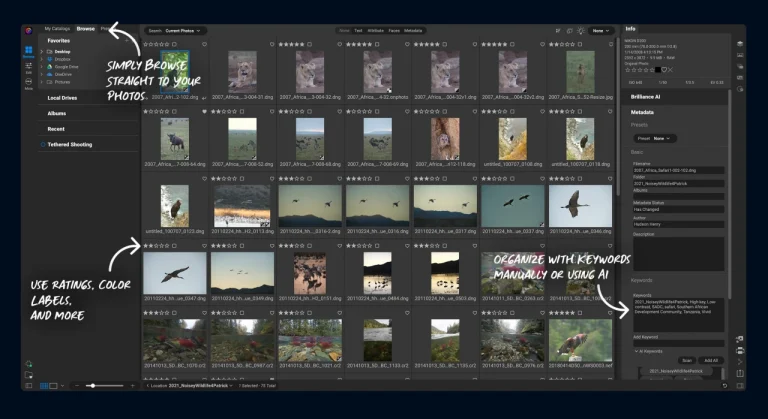
Task: Toggle heart on 2007_Africa...52-Resize.jpg thumbnail
Action: [x=610, y=44]
